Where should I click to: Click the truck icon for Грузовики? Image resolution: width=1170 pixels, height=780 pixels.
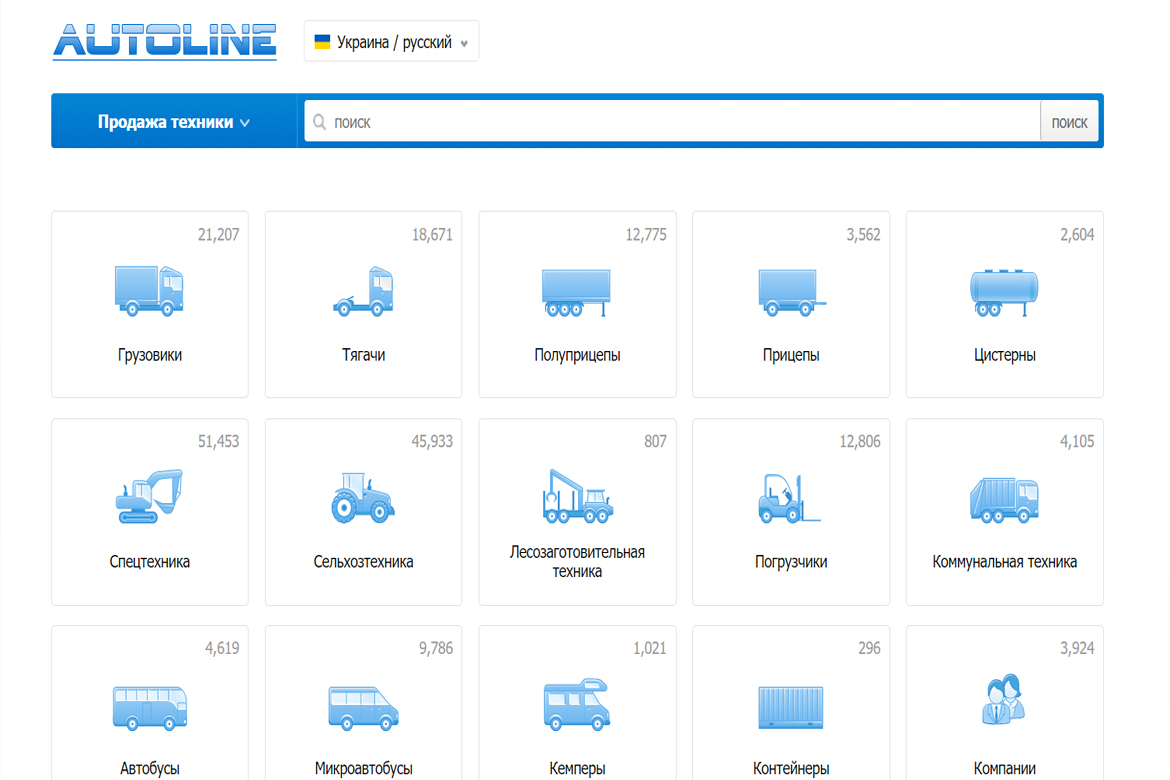tap(149, 291)
